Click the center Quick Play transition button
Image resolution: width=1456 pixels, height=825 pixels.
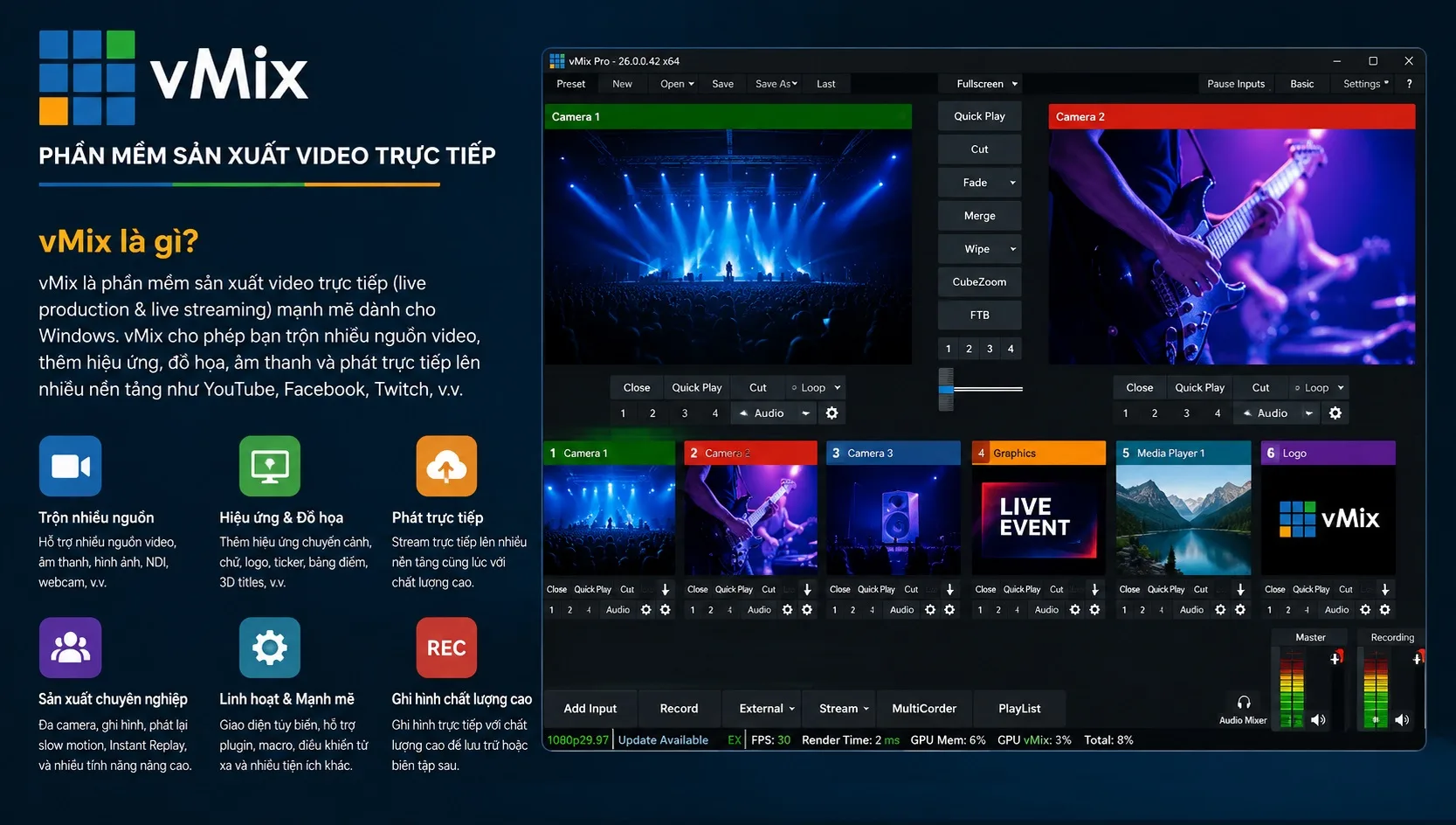click(979, 116)
